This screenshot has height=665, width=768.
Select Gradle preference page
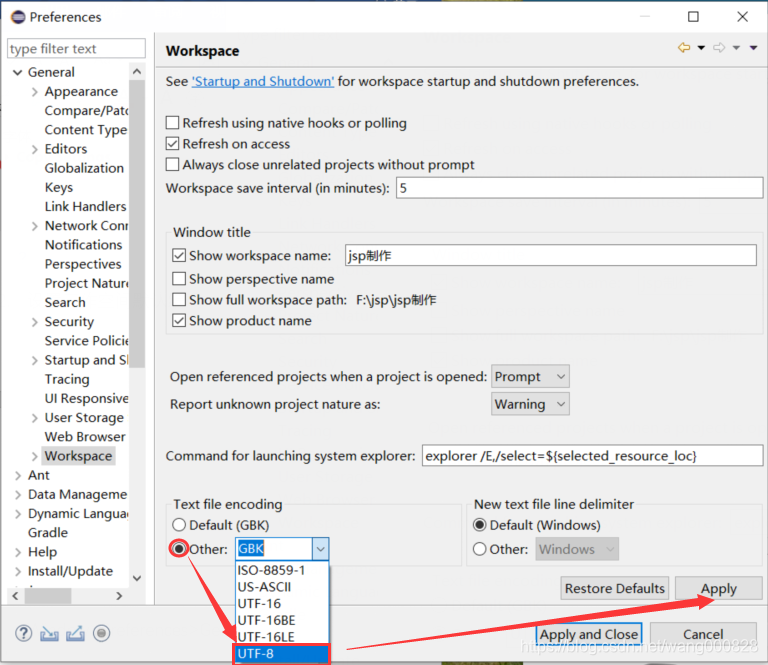[48, 532]
